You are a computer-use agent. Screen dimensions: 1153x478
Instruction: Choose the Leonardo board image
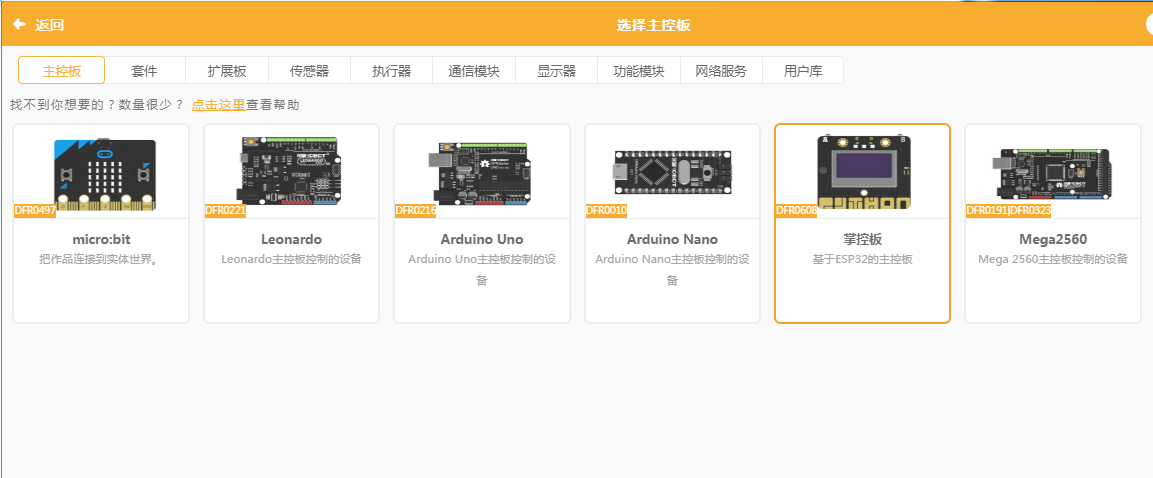[x=289, y=170]
